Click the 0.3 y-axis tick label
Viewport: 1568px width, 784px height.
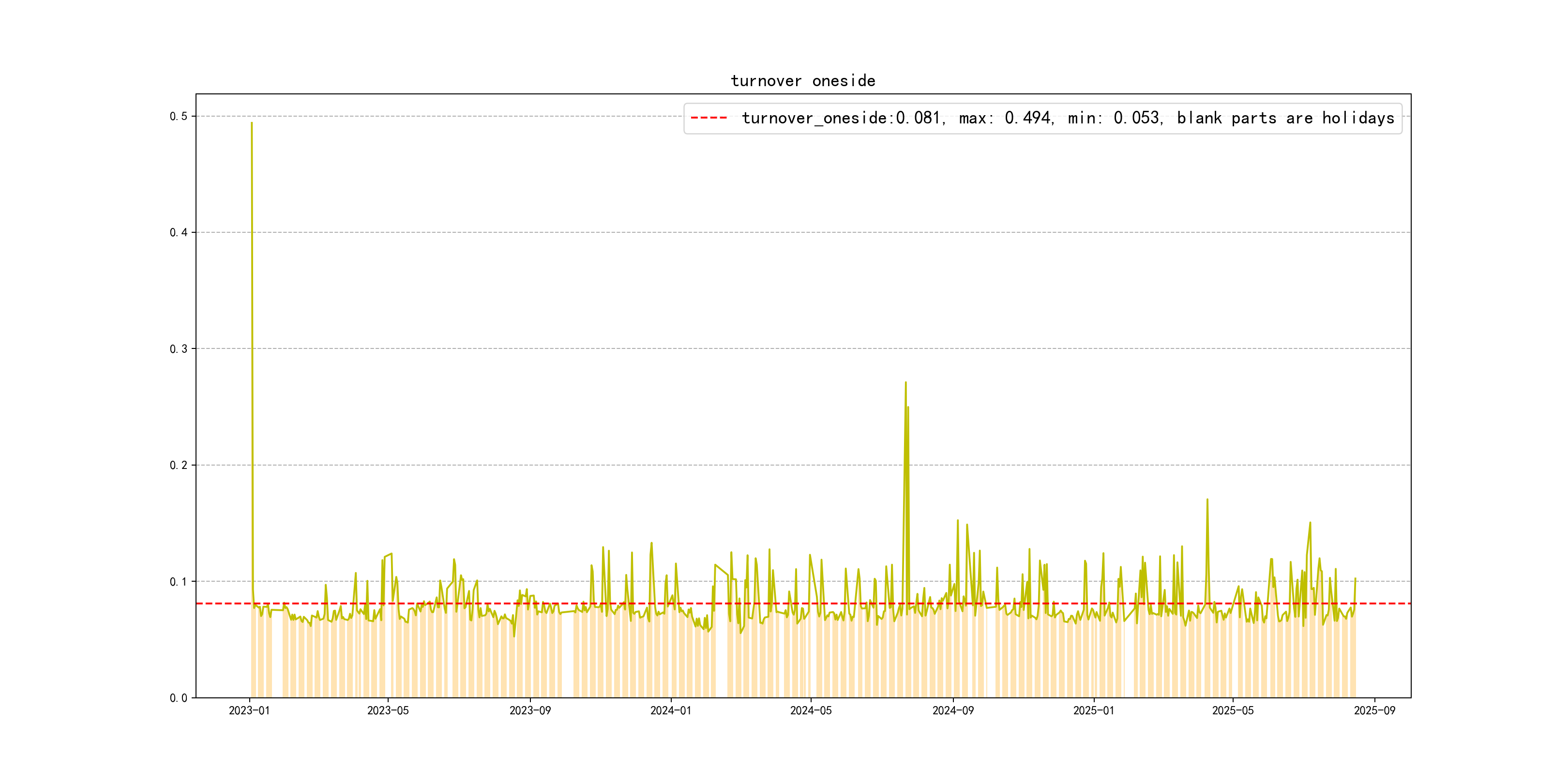(179, 349)
